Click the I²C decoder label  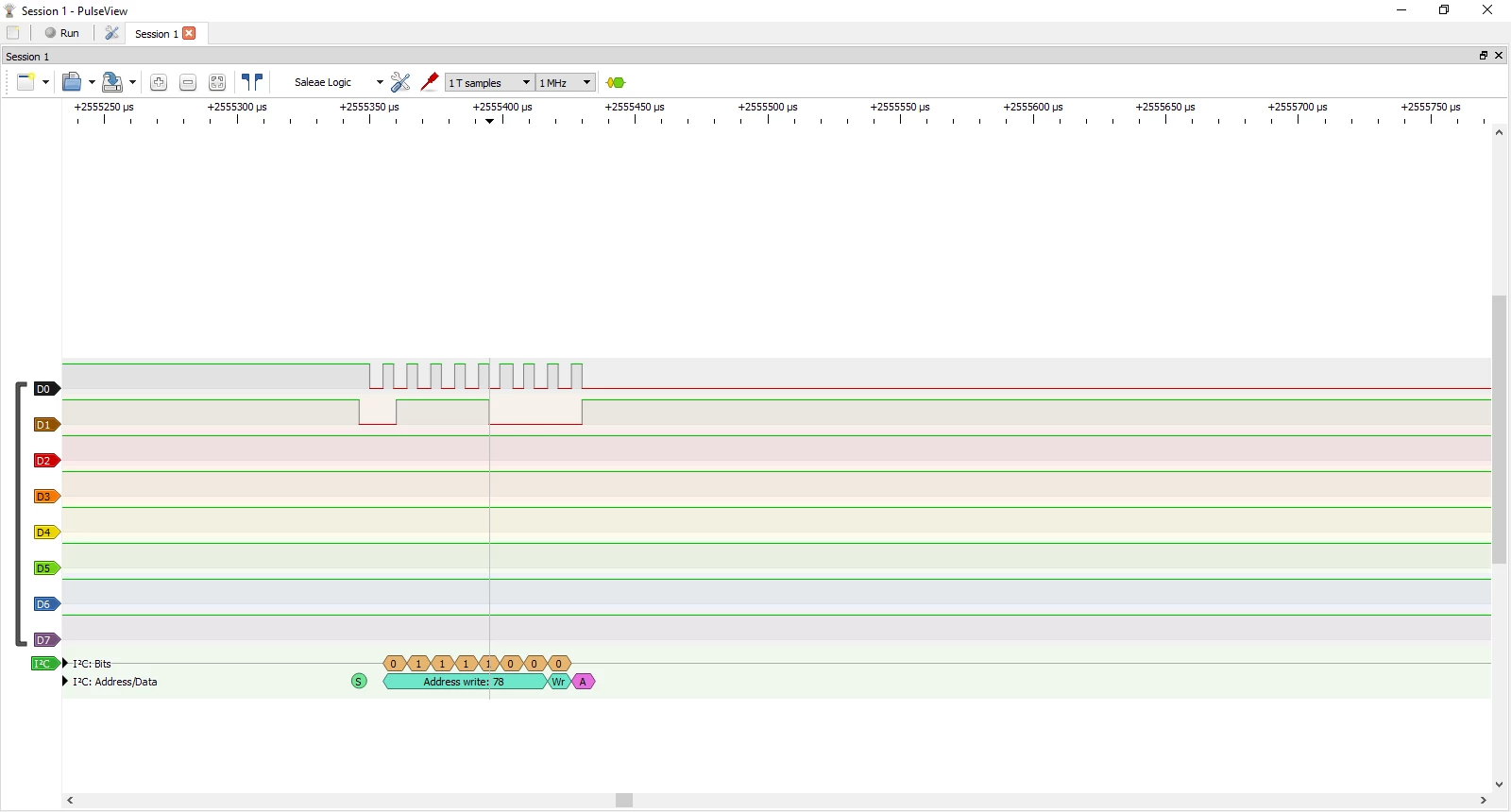(45, 664)
